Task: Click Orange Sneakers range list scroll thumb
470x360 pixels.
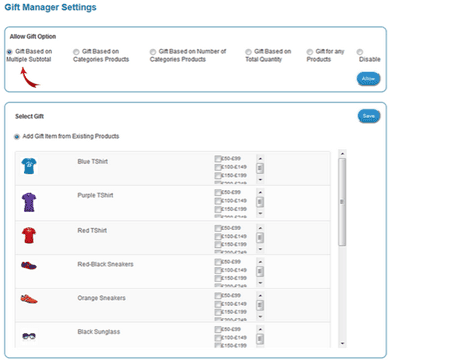Action: pyautogui.click(x=260, y=305)
